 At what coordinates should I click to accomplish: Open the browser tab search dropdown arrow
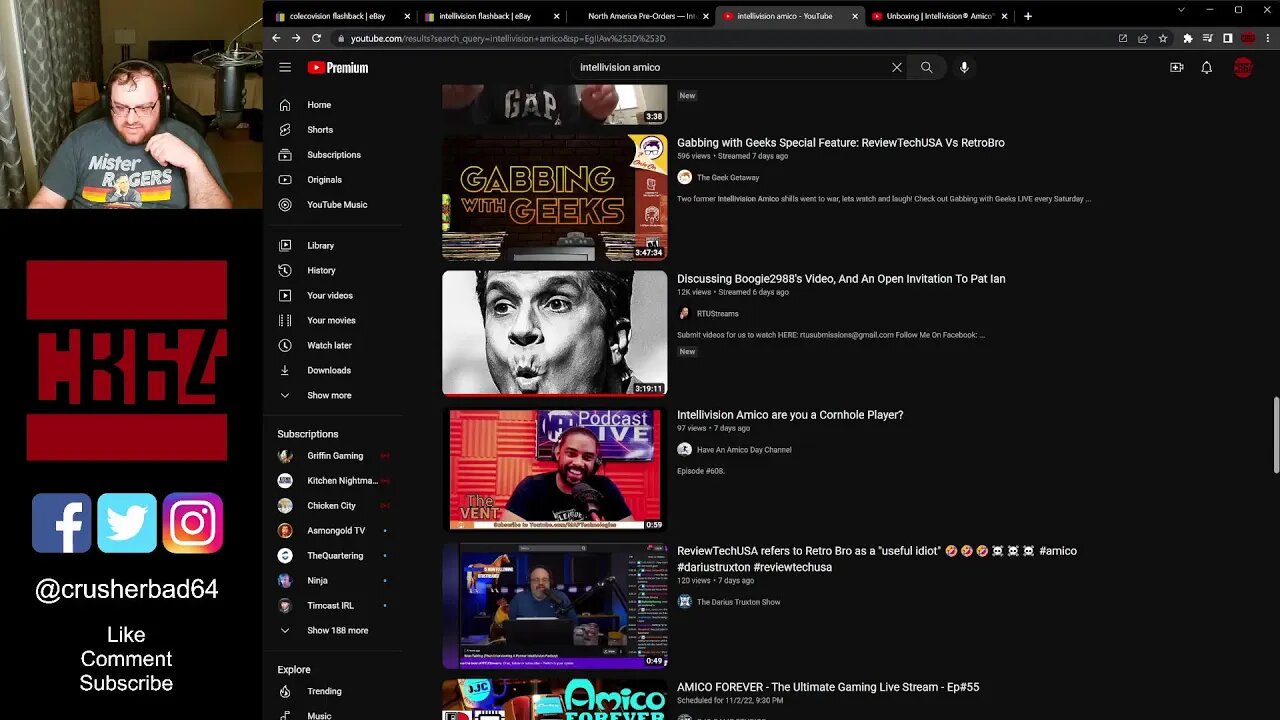tap(1181, 10)
